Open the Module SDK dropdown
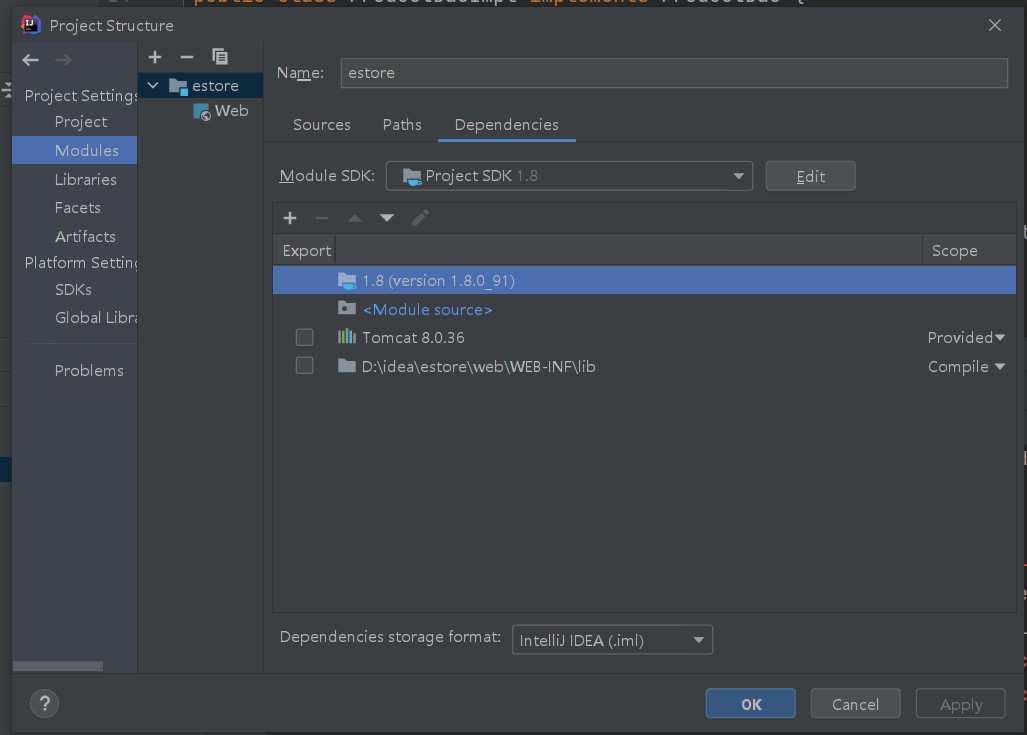This screenshot has width=1027, height=735. [569, 176]
